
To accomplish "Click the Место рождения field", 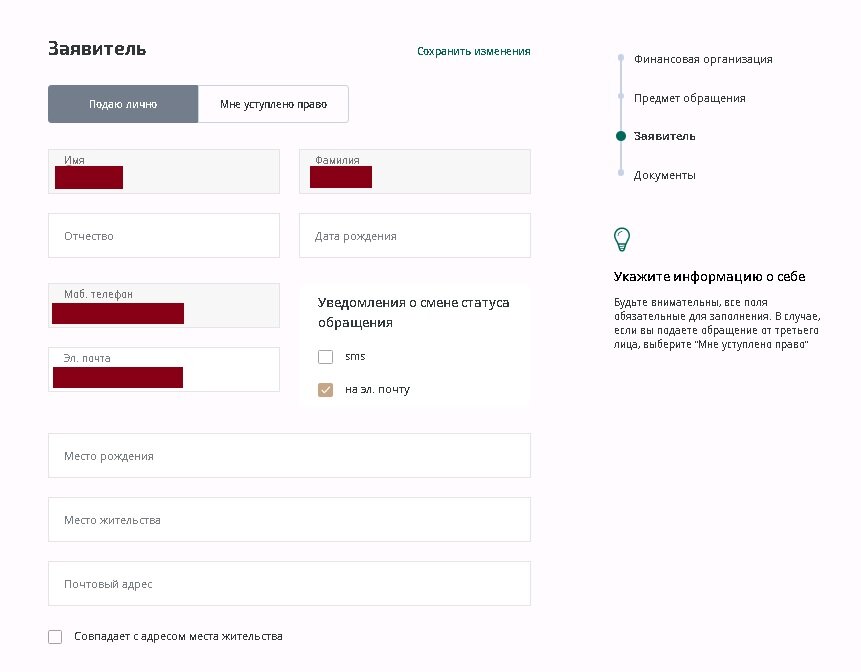I will coord(289,455).
